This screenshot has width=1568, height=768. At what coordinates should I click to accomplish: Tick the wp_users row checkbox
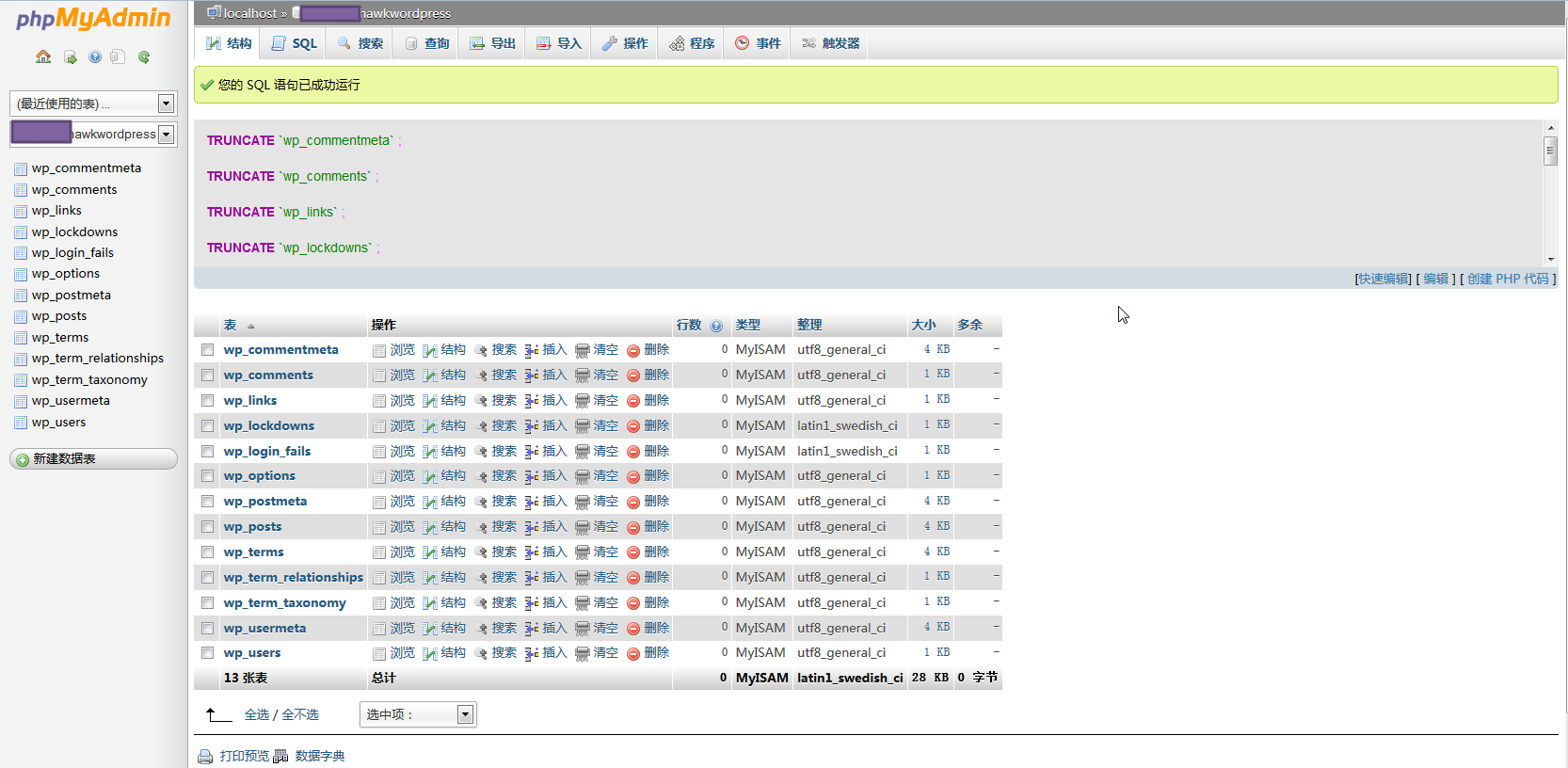pyautogui.click(x=207, y=653)
